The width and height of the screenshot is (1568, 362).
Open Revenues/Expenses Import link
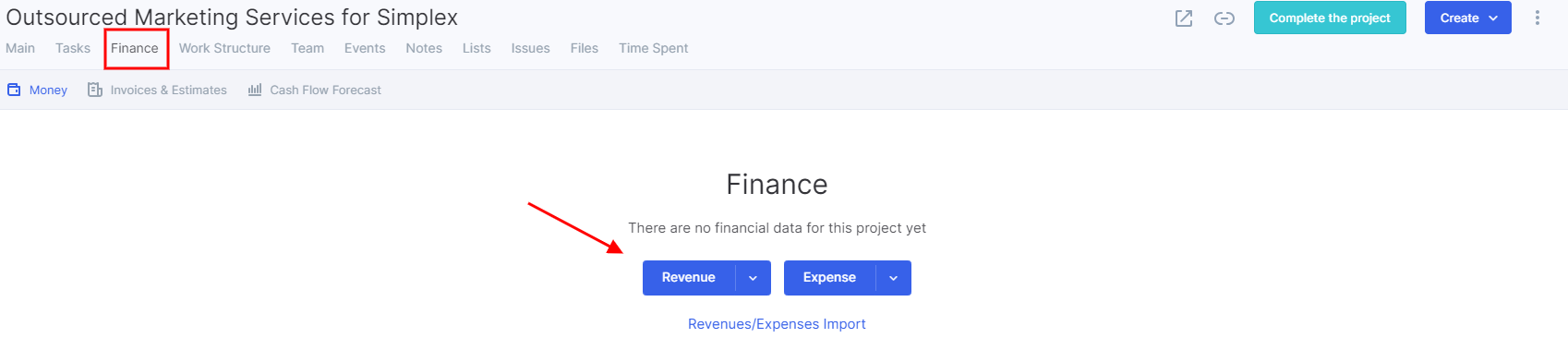[777, 324]
